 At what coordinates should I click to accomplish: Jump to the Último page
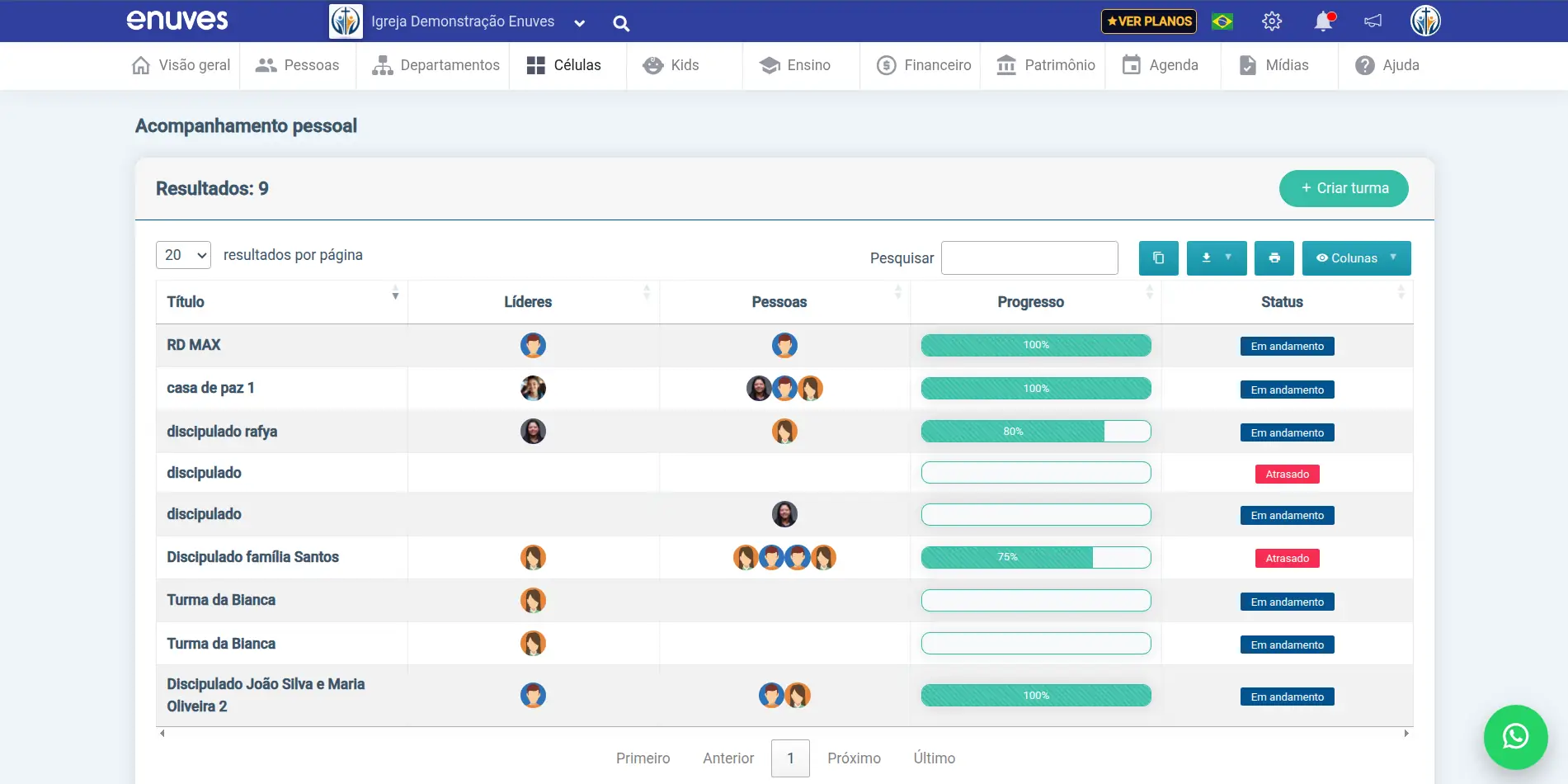935,758
